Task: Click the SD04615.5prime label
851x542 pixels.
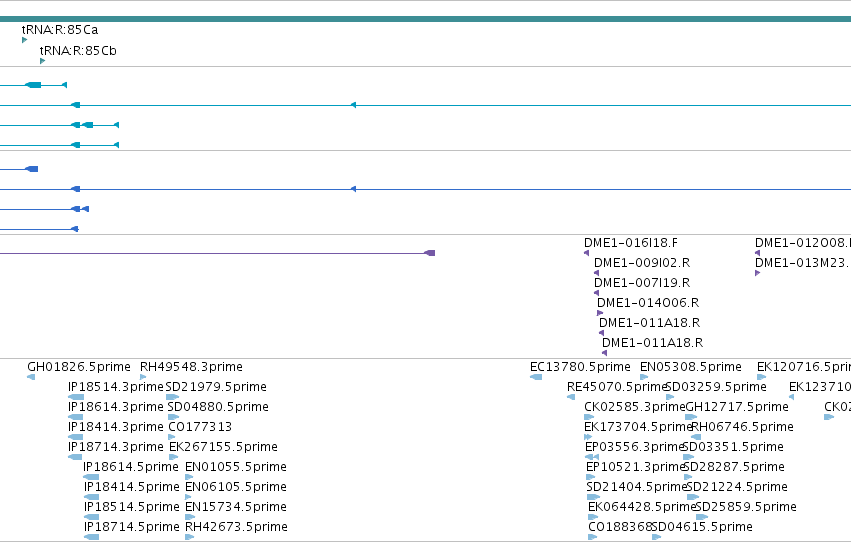Action: pyautogui.click(x=702, y=527)
